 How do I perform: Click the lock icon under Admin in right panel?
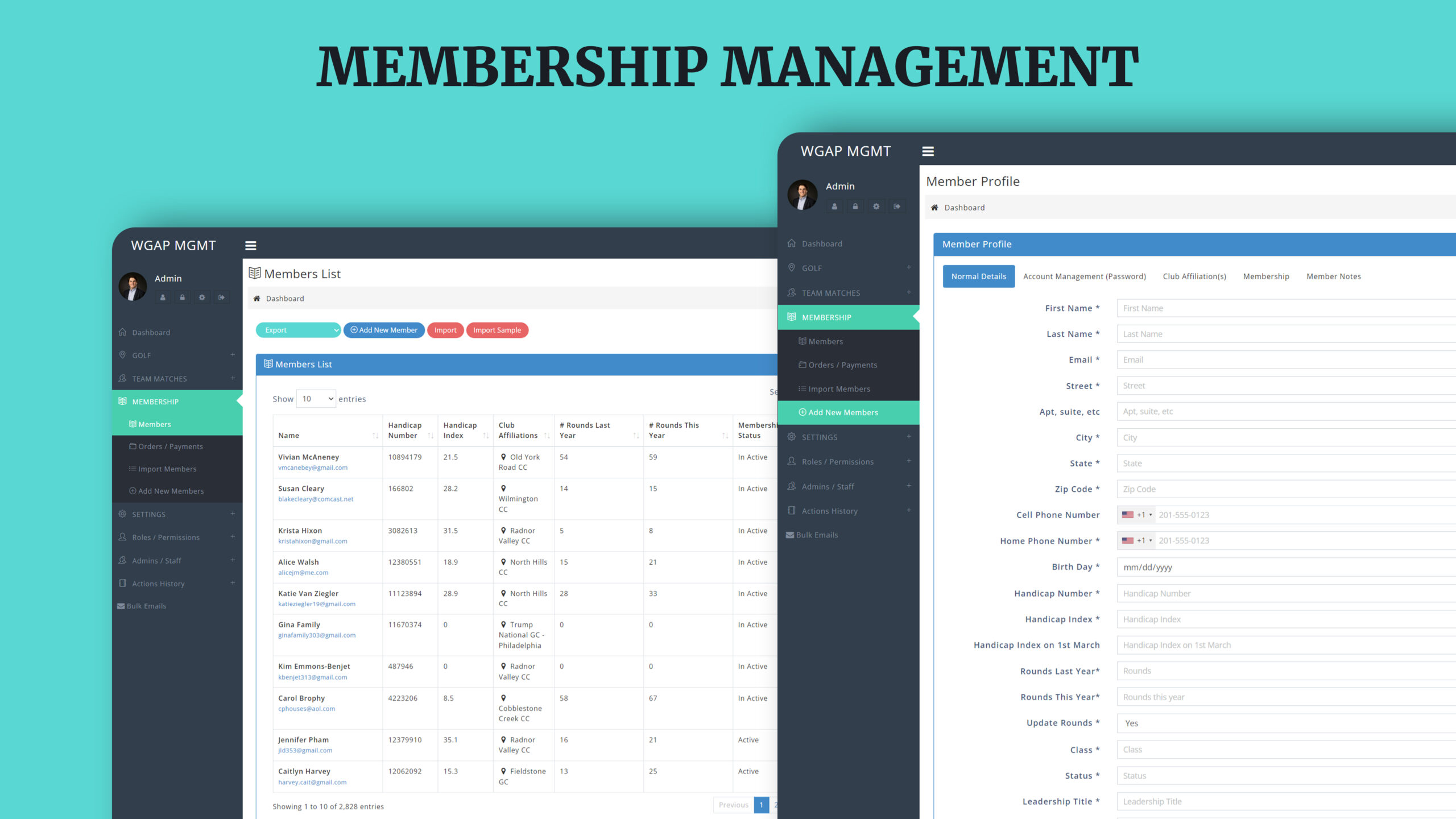click(x=855, y=206)
